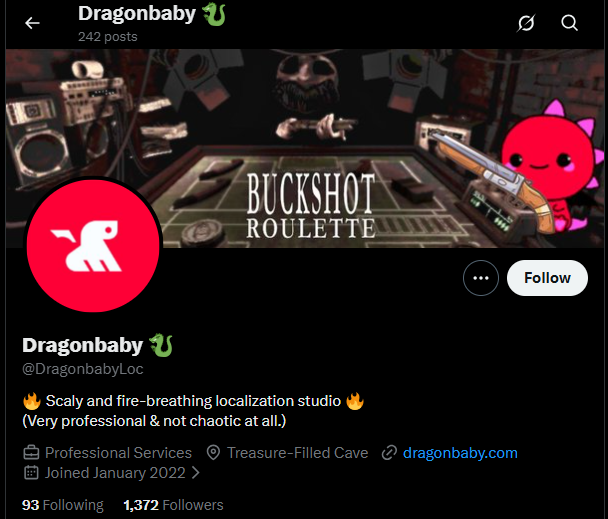608x519 pixels.
Task: Click the green dragon emoji in the header title
Action: (x=214, y=14)
